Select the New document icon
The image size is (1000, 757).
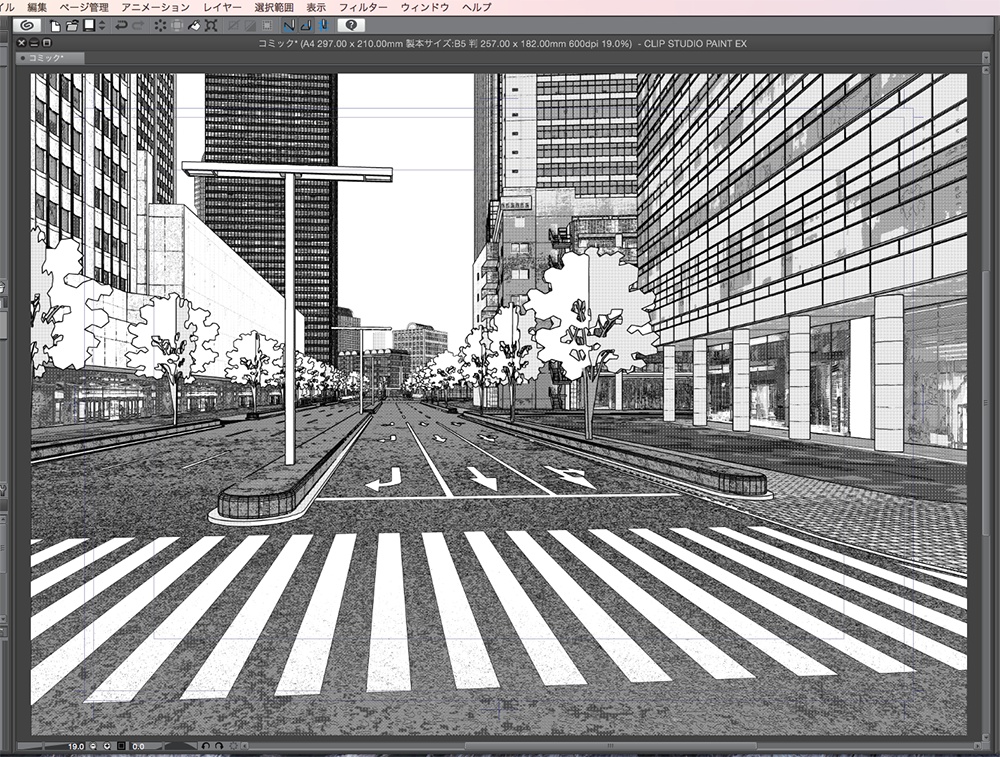55,27
